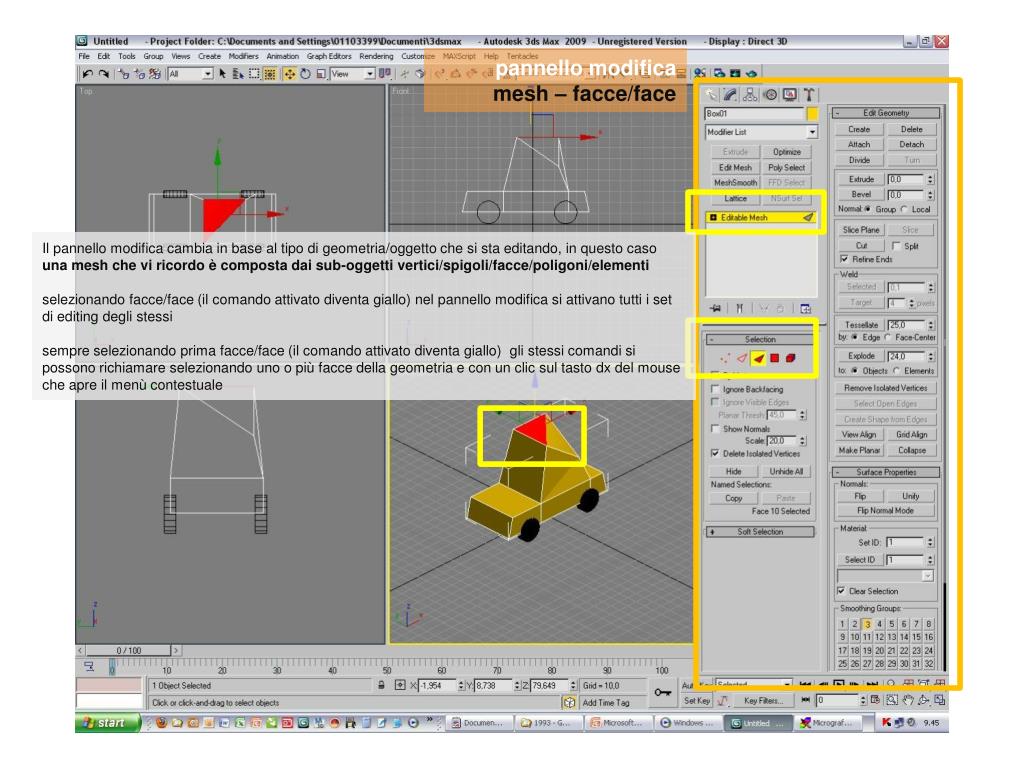This screenshot has width=1024, height=768.
Task: Click the time slider 0/100 handle
Action: coord(129,650)
